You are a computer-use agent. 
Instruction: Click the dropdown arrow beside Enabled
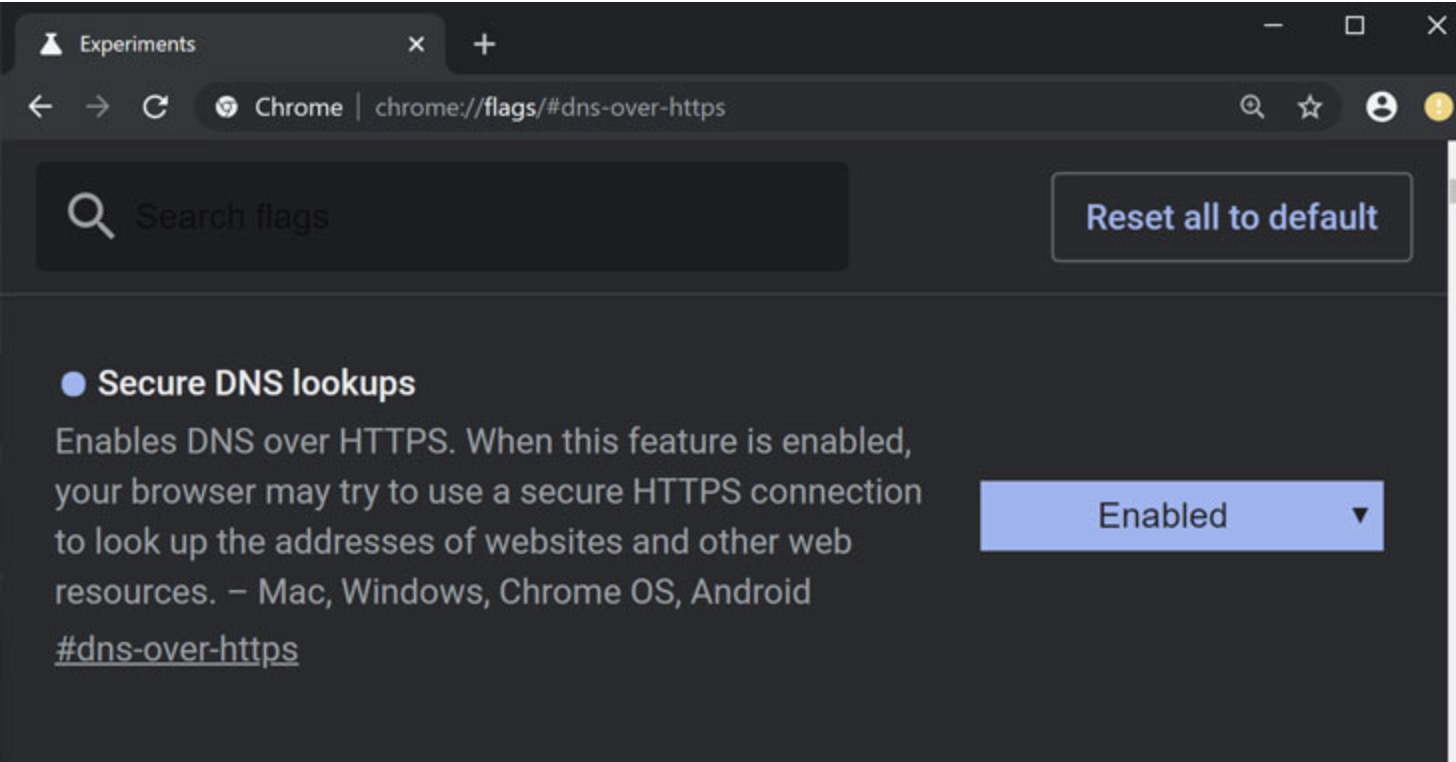(1359, 515)
